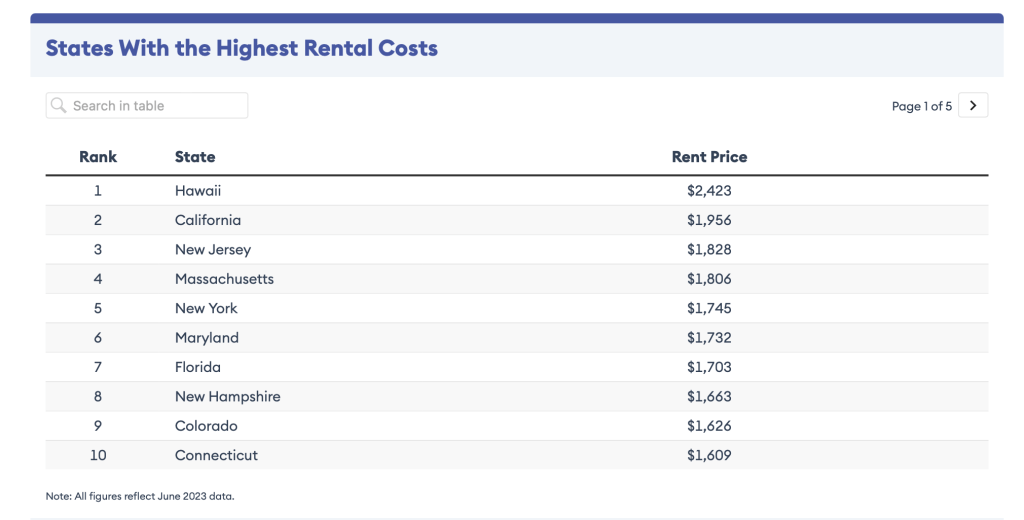This screenshot has height=520, width=1024.
Task: Select the California row
Action: [208, 220]
